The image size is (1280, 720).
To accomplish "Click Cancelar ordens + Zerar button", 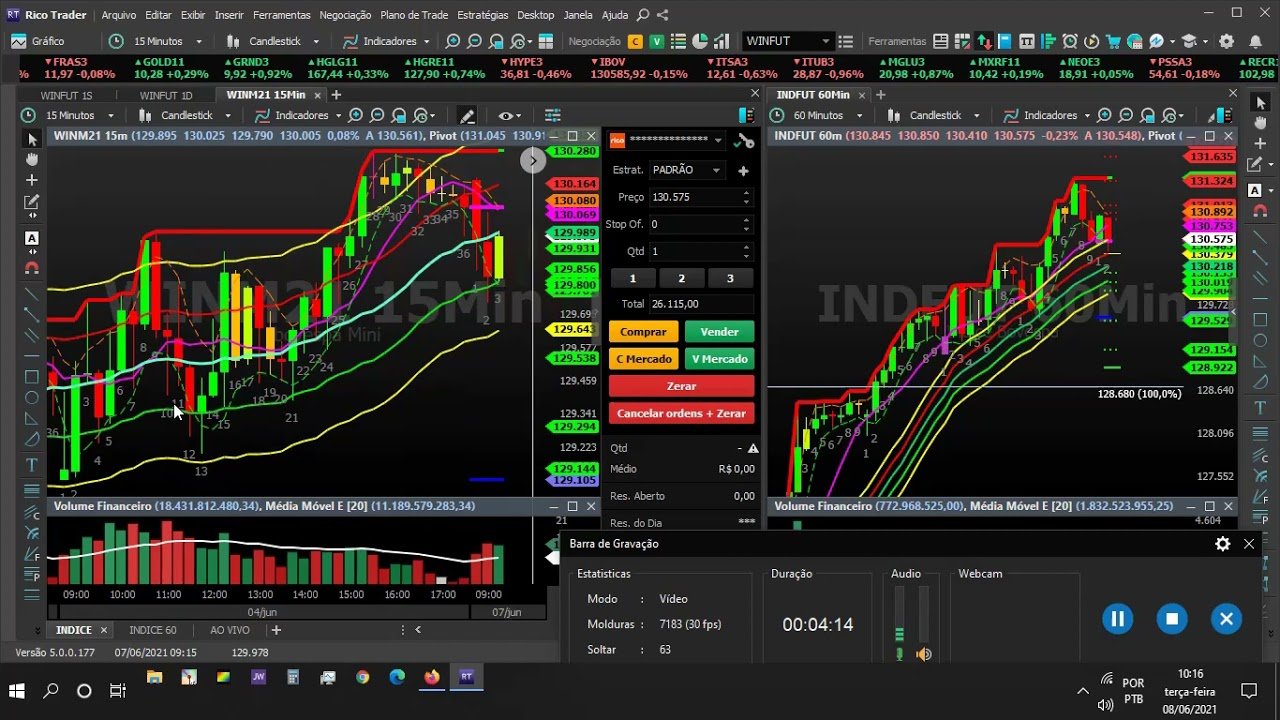I will coord(681,413).
